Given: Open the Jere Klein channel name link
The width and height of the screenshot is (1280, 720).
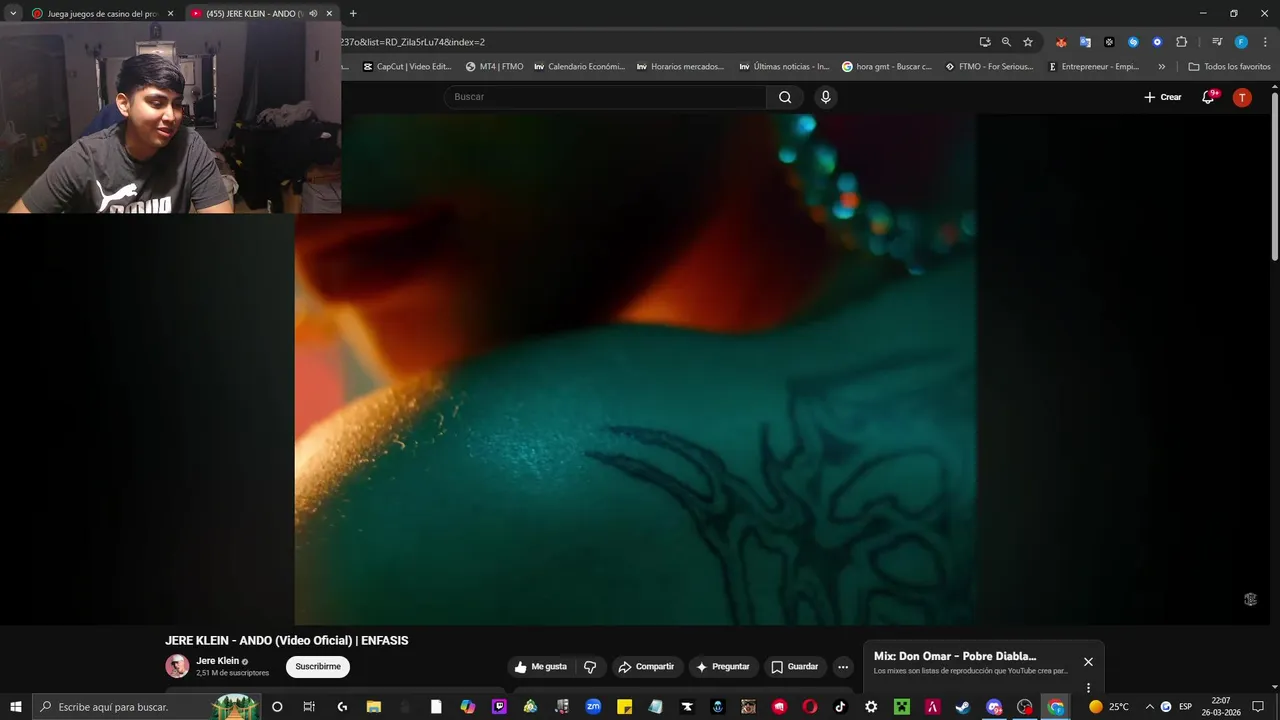Looking at the screenshot, I should (x=217, y=661).
